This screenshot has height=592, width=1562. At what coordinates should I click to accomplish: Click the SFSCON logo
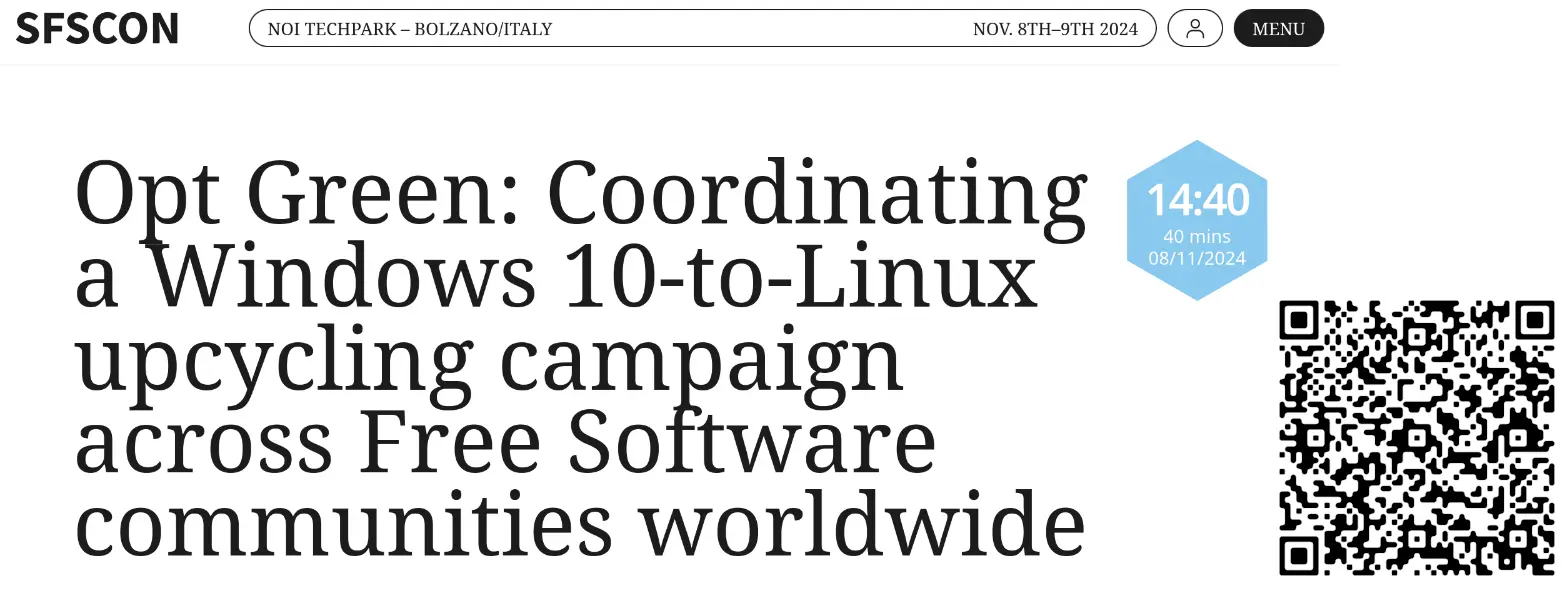(x=97, y=29)
